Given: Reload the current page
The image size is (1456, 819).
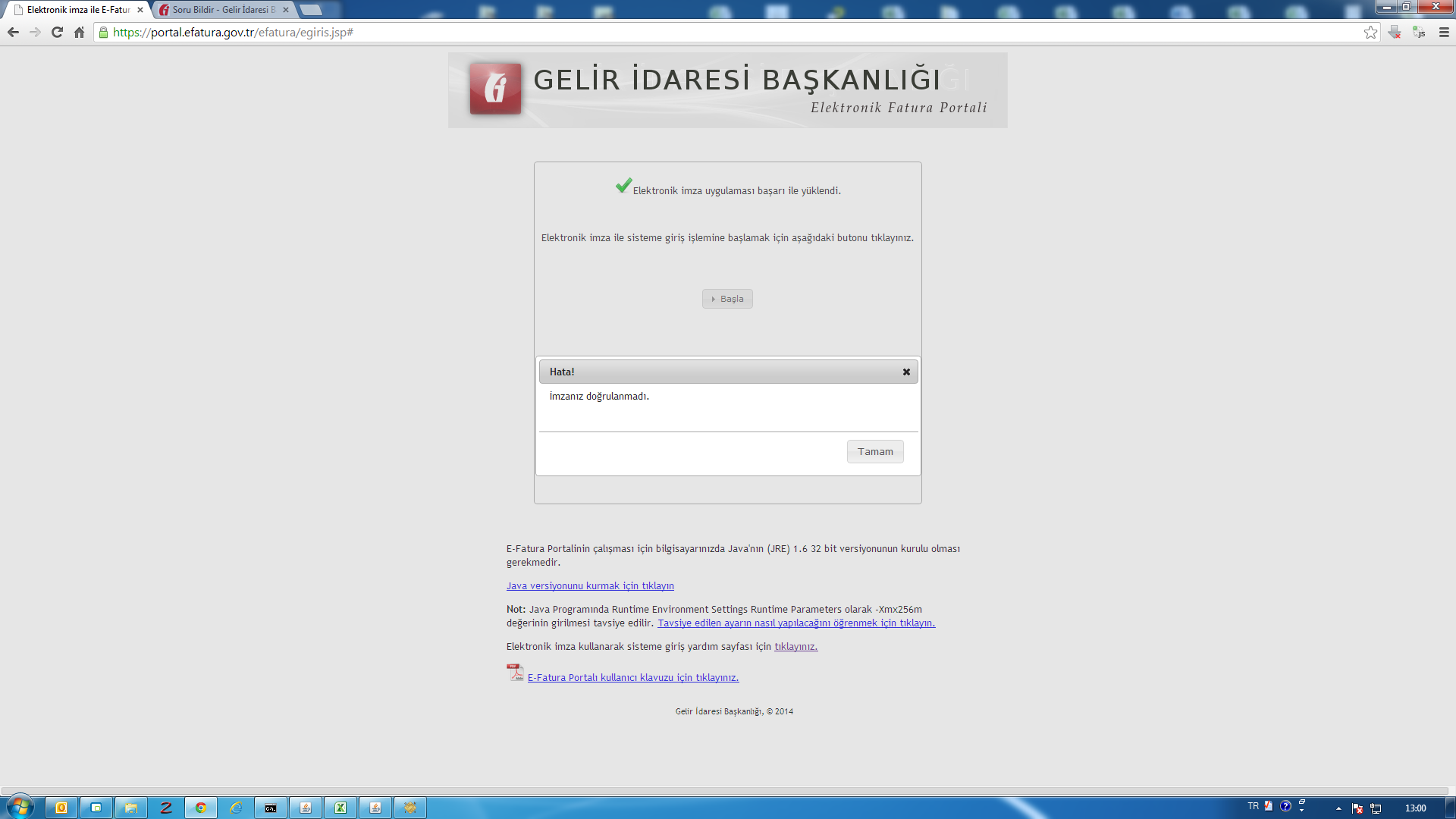Looking at the screenshot, I should pyautogui.click(x=57, y=32).
